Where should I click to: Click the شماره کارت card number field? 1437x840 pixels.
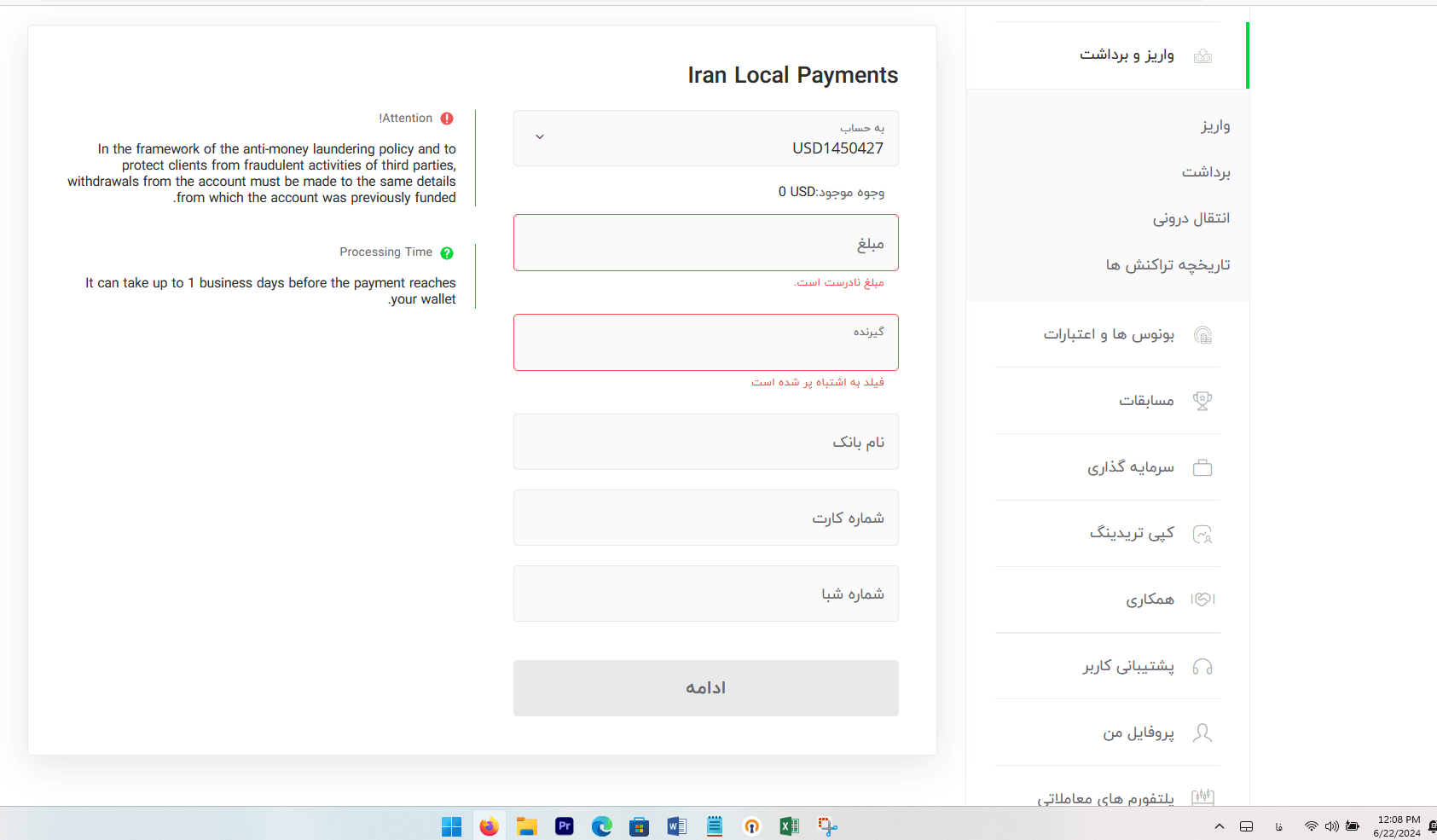tap(706, 518)
